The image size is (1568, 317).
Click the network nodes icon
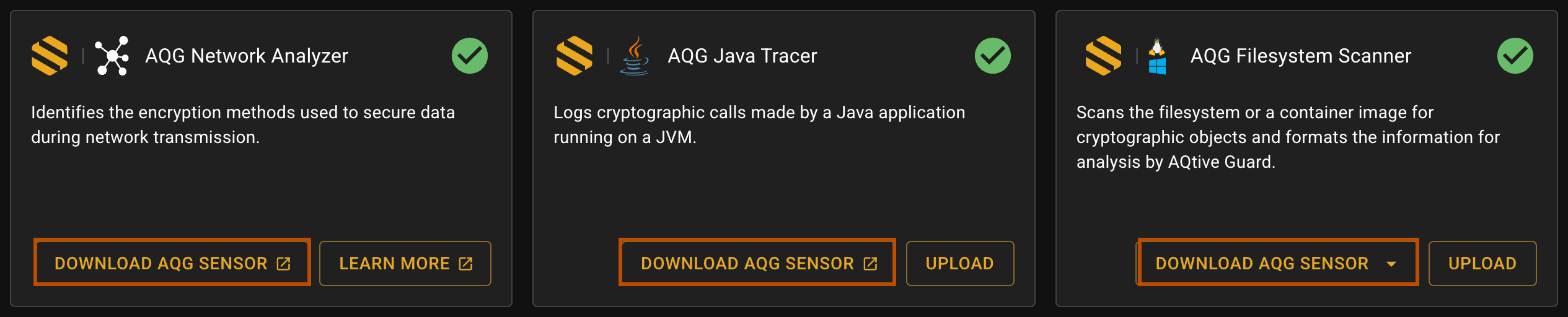pos(112,56)
